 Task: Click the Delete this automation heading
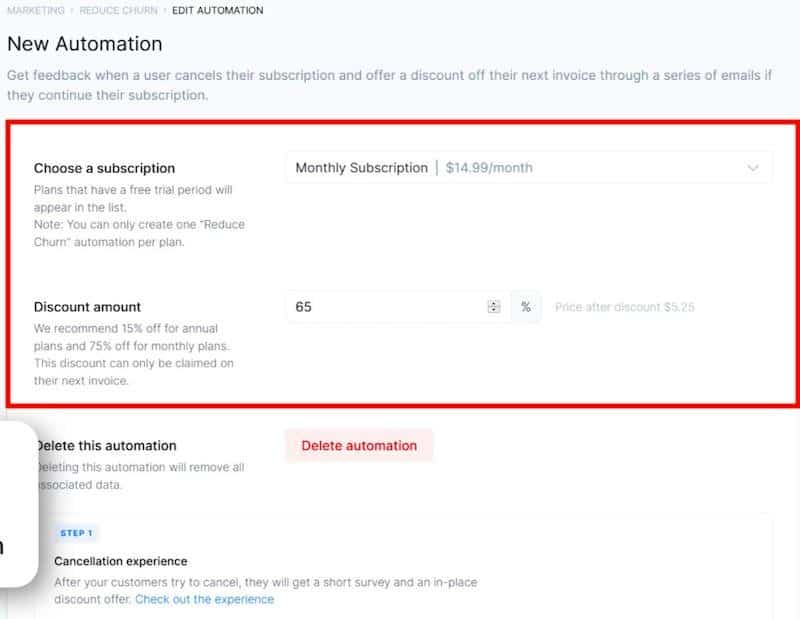tap(107, 445)
